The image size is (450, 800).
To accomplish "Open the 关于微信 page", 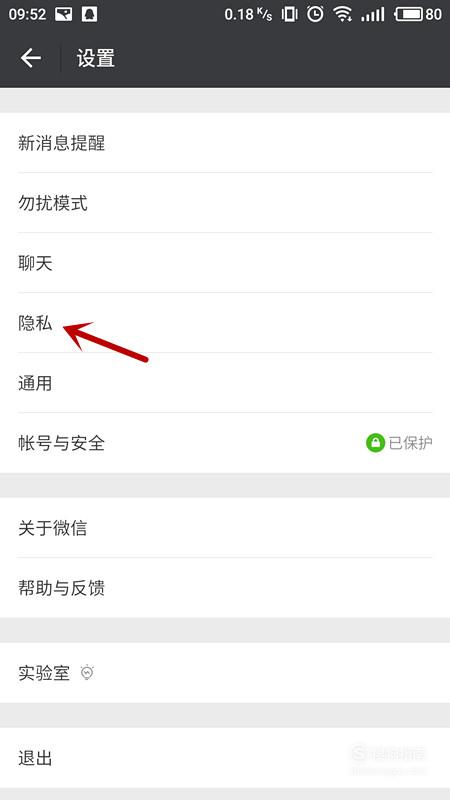I will pyautogui.click(x=225, y=528).
